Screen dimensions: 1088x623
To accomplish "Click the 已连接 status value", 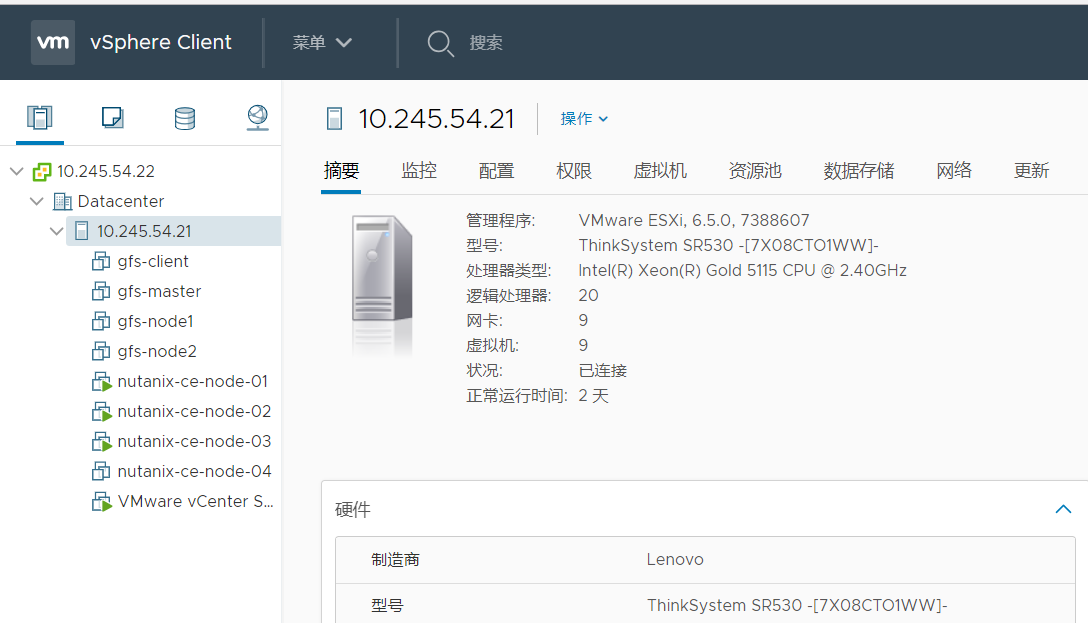I will pyautogui.click(x=602, y=370).
